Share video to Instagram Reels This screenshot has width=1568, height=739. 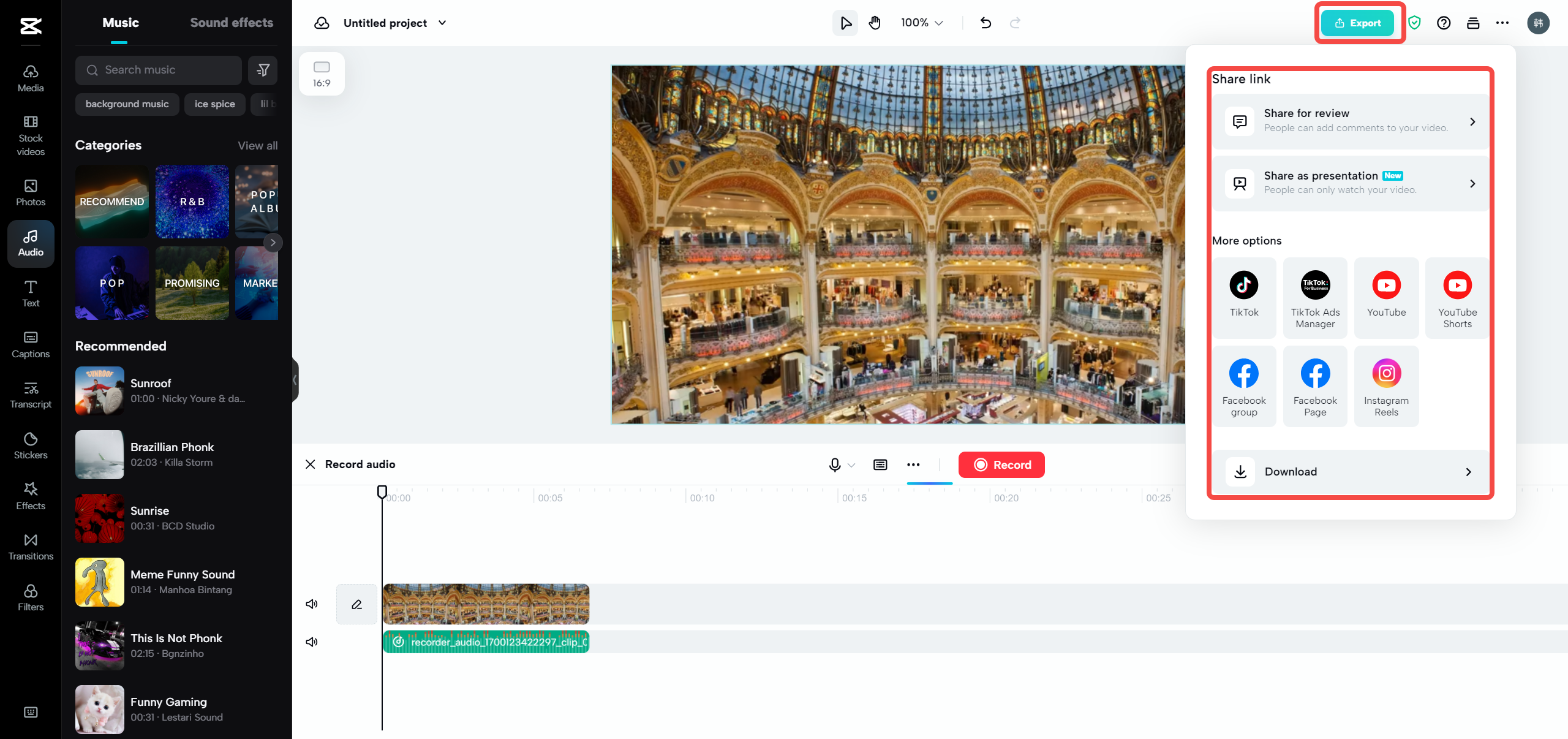(x=1386, y=386)
